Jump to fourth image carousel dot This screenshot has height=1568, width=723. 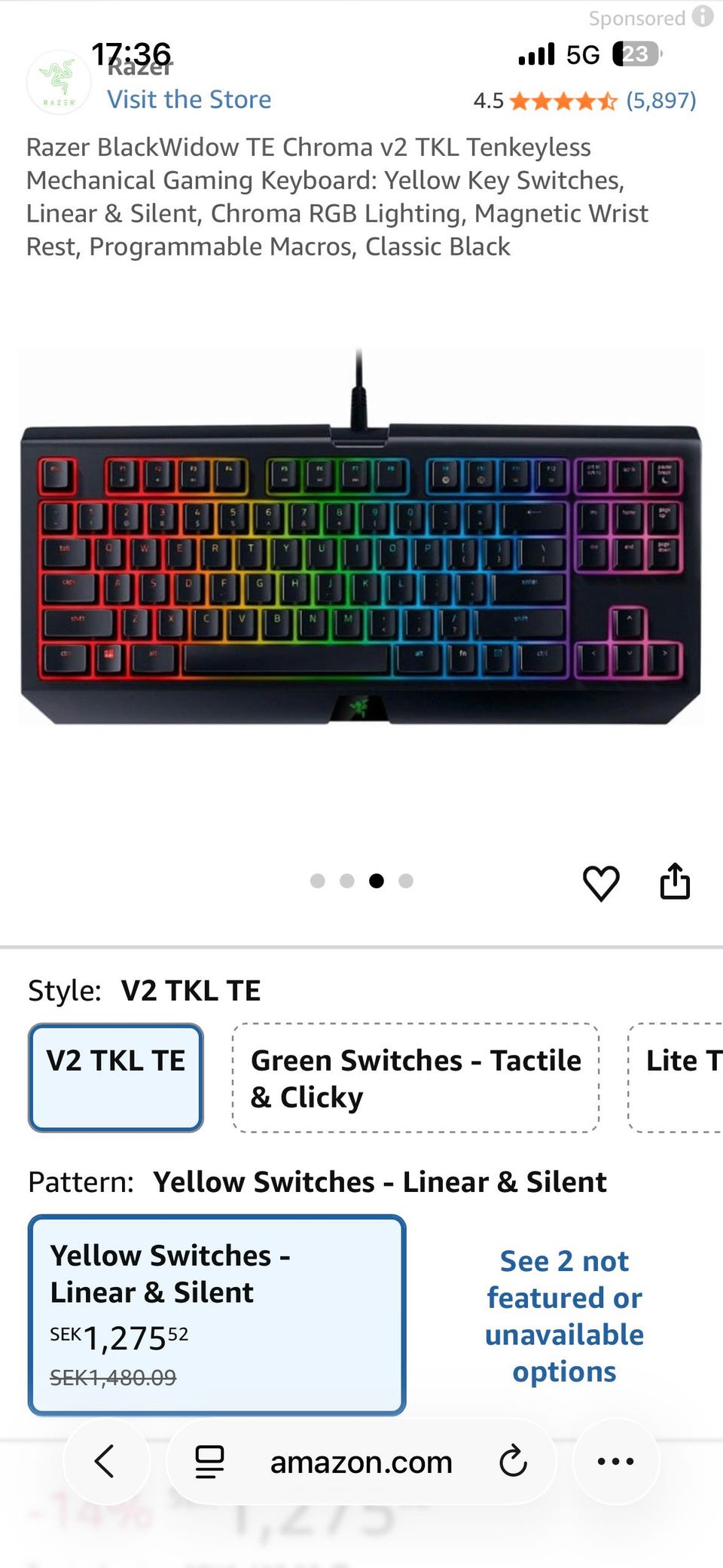(x=406, y=881)
